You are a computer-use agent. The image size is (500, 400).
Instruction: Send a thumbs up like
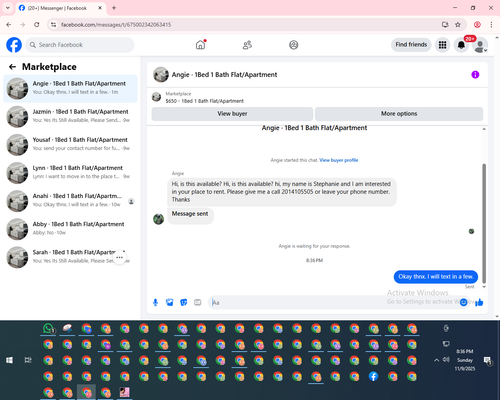click(x=479, y=302)
